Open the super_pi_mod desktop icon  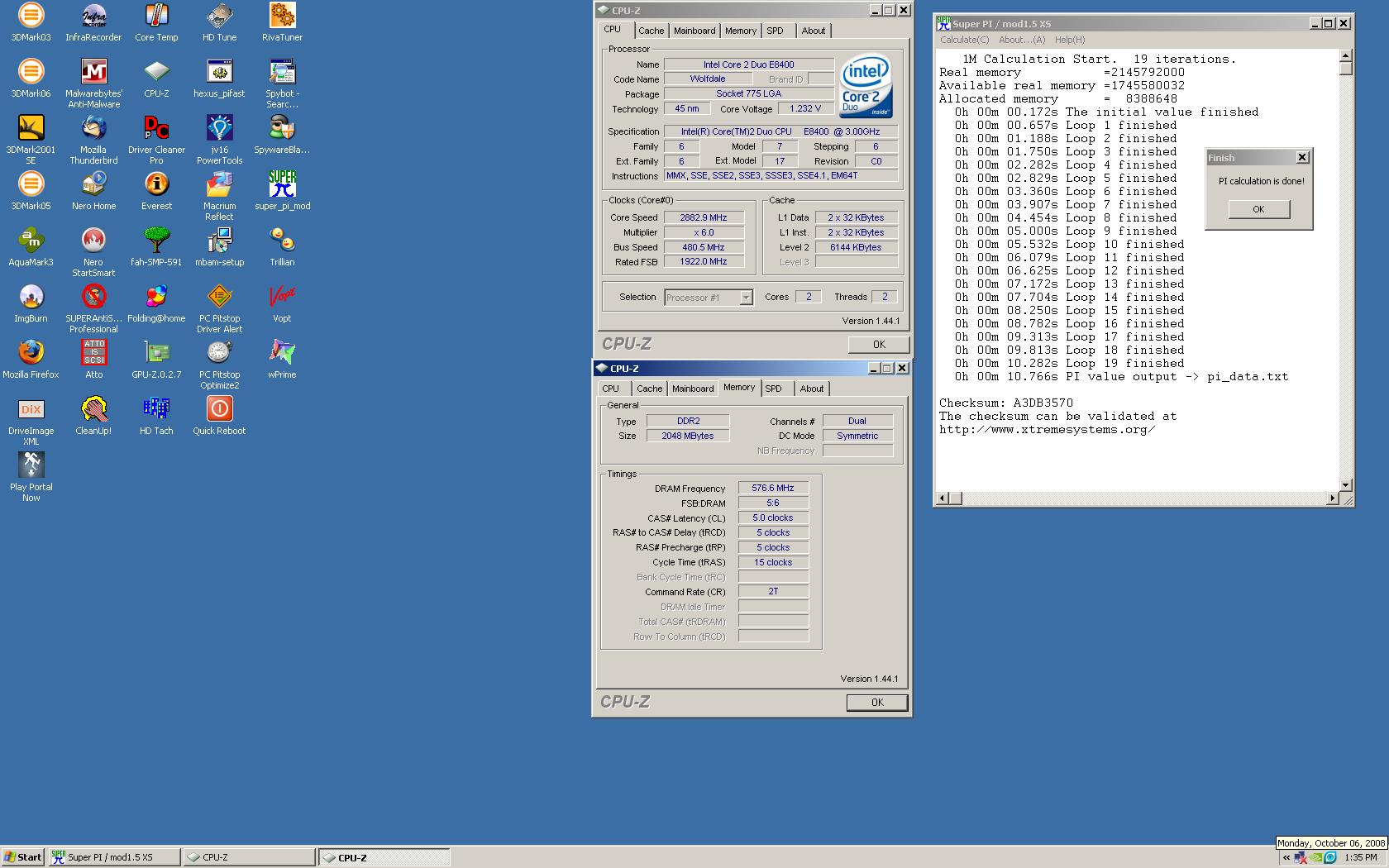tap(282, 191)
